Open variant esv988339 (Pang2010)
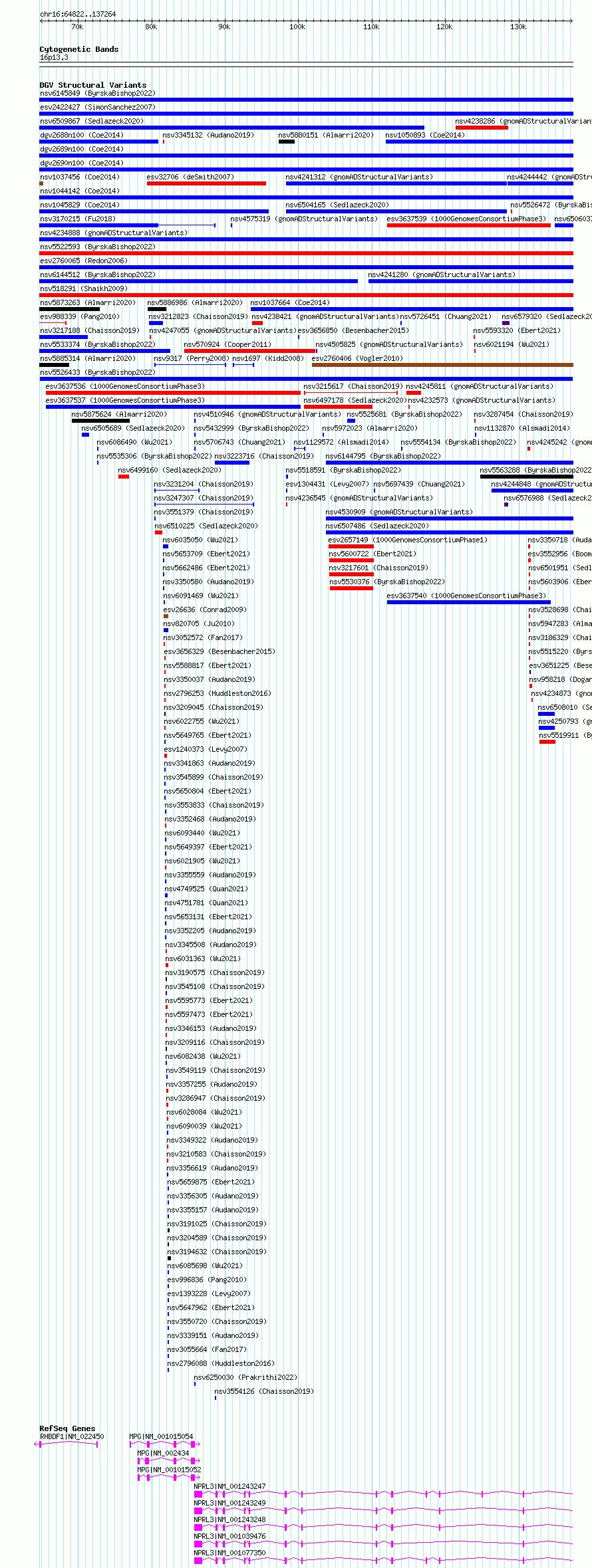This screenshot has width=592, height=1568. (79, 316)
